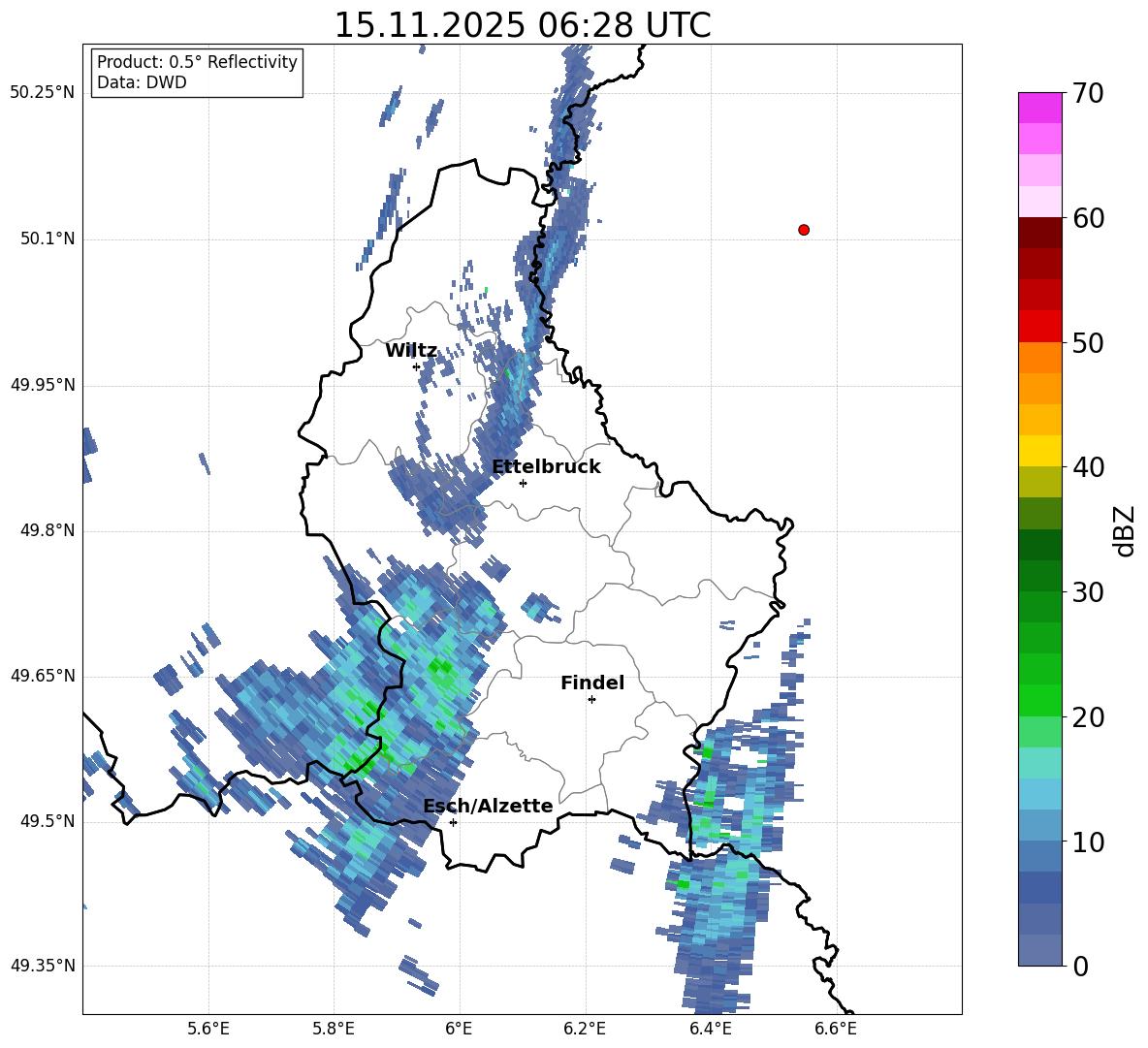Click the 70 tick on the colorbar

point(1089,93)
